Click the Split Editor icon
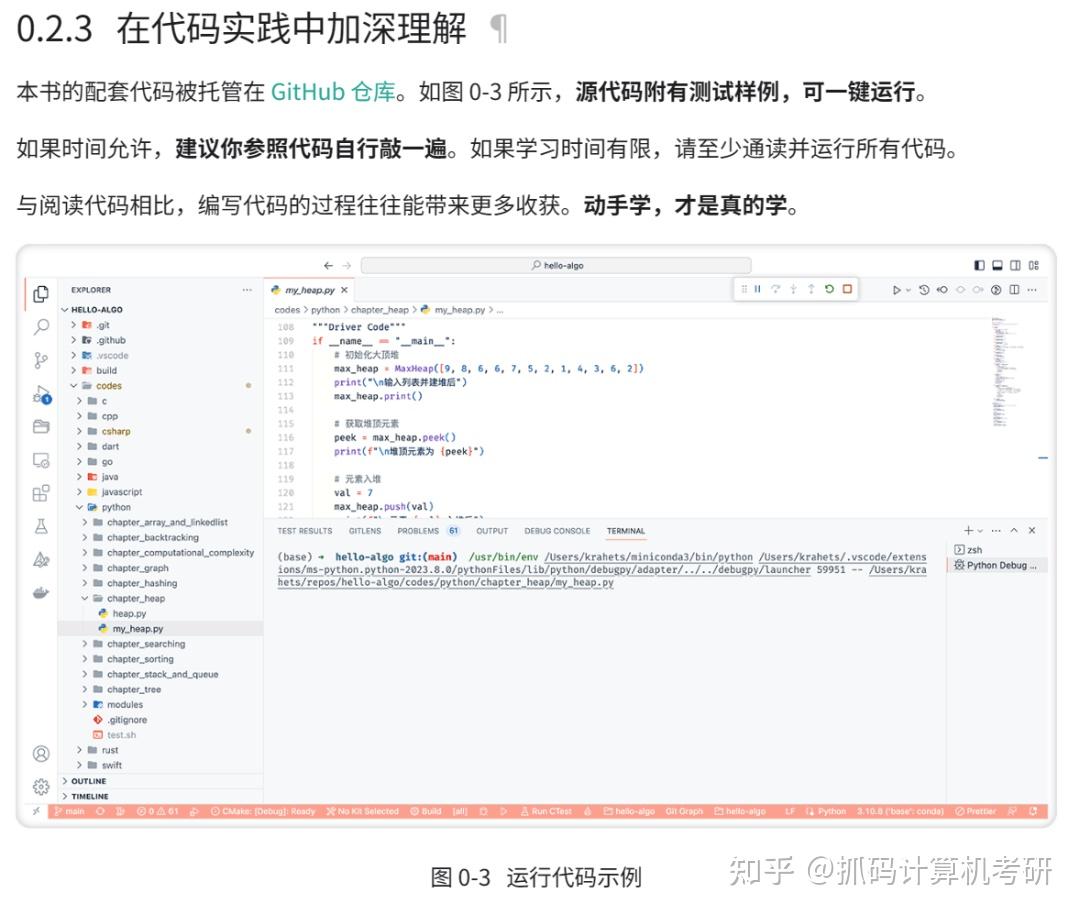Screen dimensions: 1080x915 pyautogui.click(x=1015, y=289)
